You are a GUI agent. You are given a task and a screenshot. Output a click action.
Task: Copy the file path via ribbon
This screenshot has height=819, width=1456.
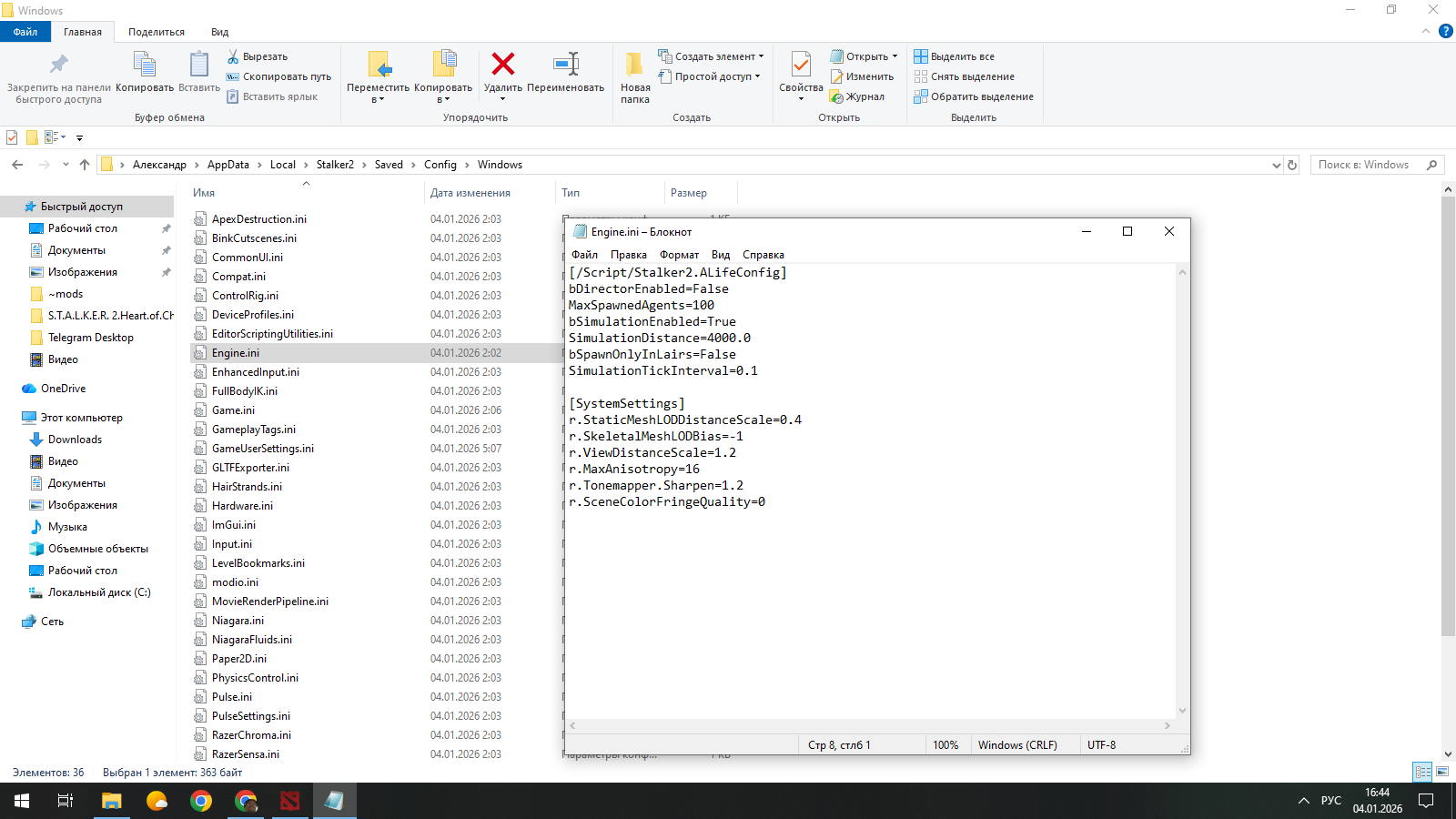(278, 76)
